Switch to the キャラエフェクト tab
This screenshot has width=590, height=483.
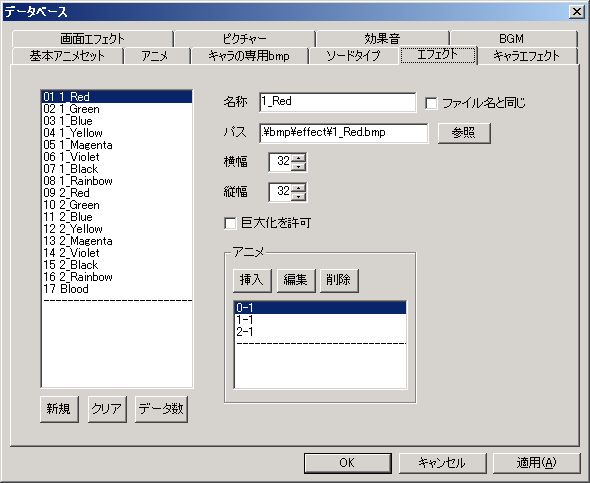(x=527, y=56)
